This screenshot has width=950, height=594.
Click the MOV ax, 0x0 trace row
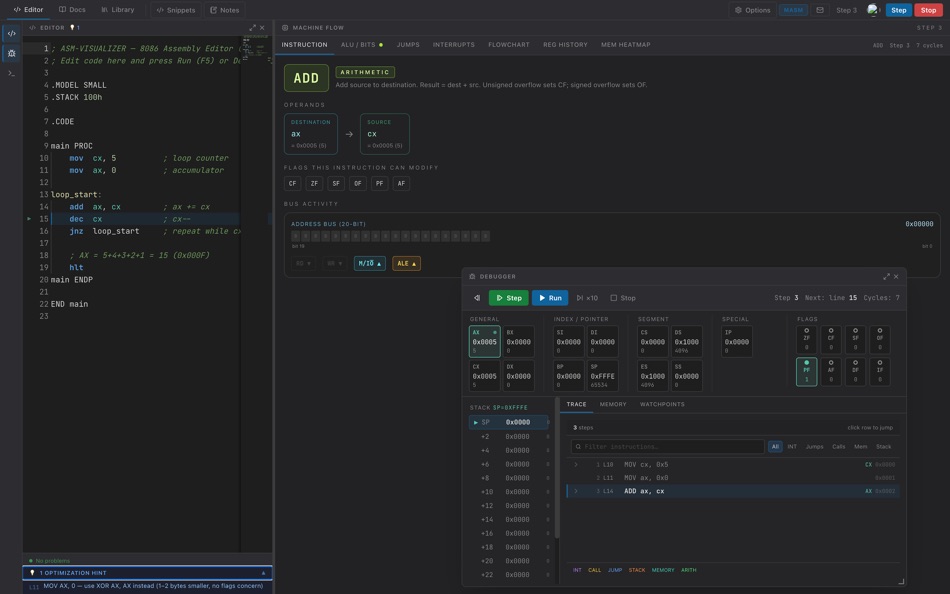[x=733, y=478]
